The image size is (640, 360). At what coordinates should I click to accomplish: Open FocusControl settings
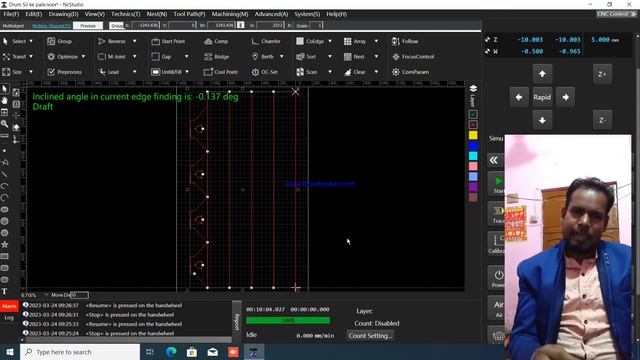pos(413,57)
